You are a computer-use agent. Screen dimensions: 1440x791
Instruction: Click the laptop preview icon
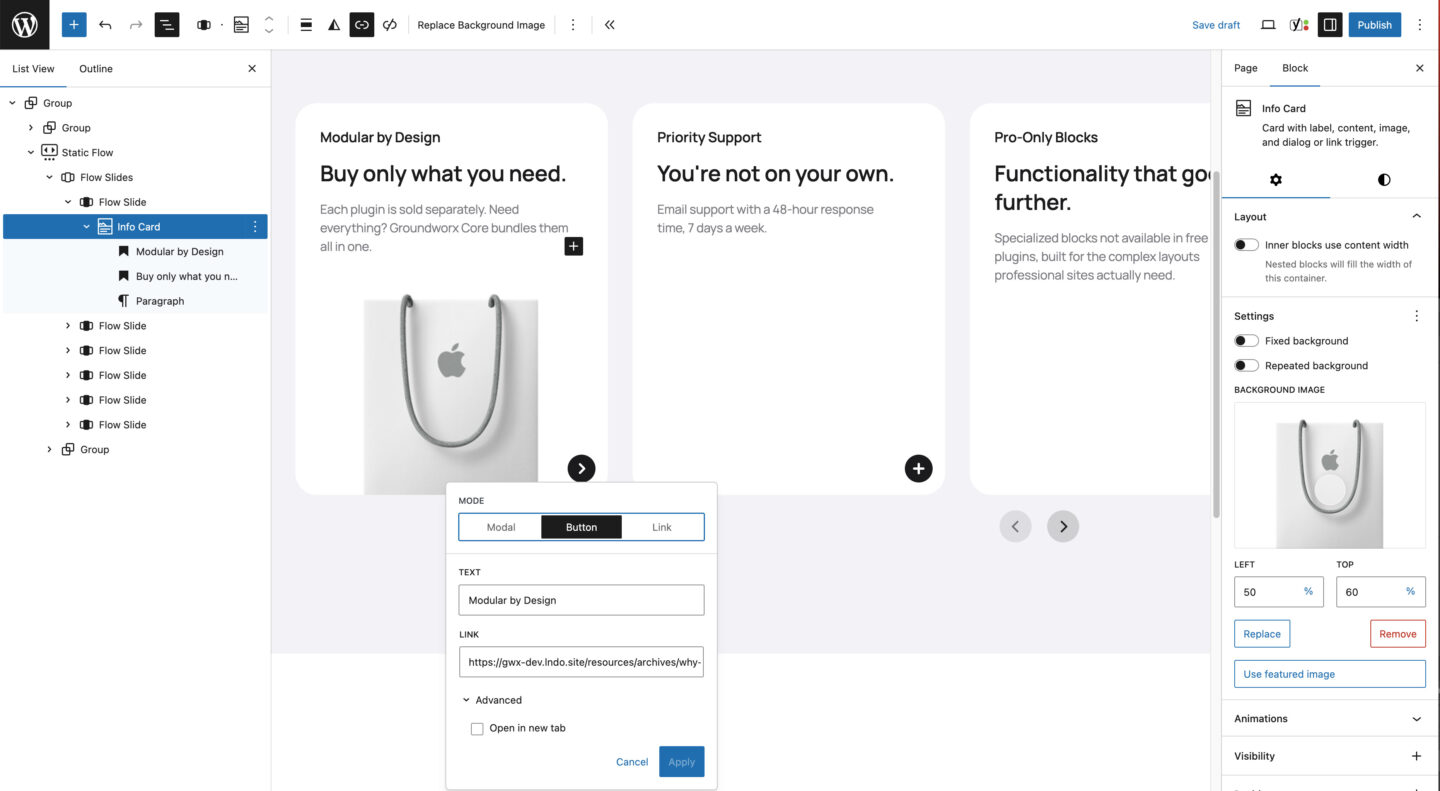click(1268, 25)
